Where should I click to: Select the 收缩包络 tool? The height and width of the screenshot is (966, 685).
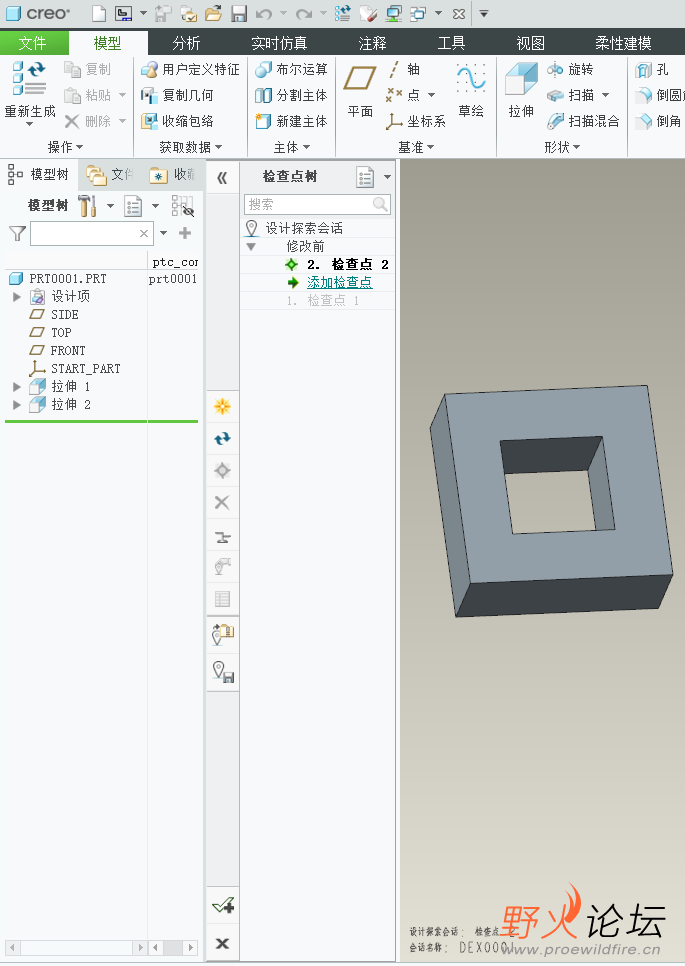click(177, 121)
